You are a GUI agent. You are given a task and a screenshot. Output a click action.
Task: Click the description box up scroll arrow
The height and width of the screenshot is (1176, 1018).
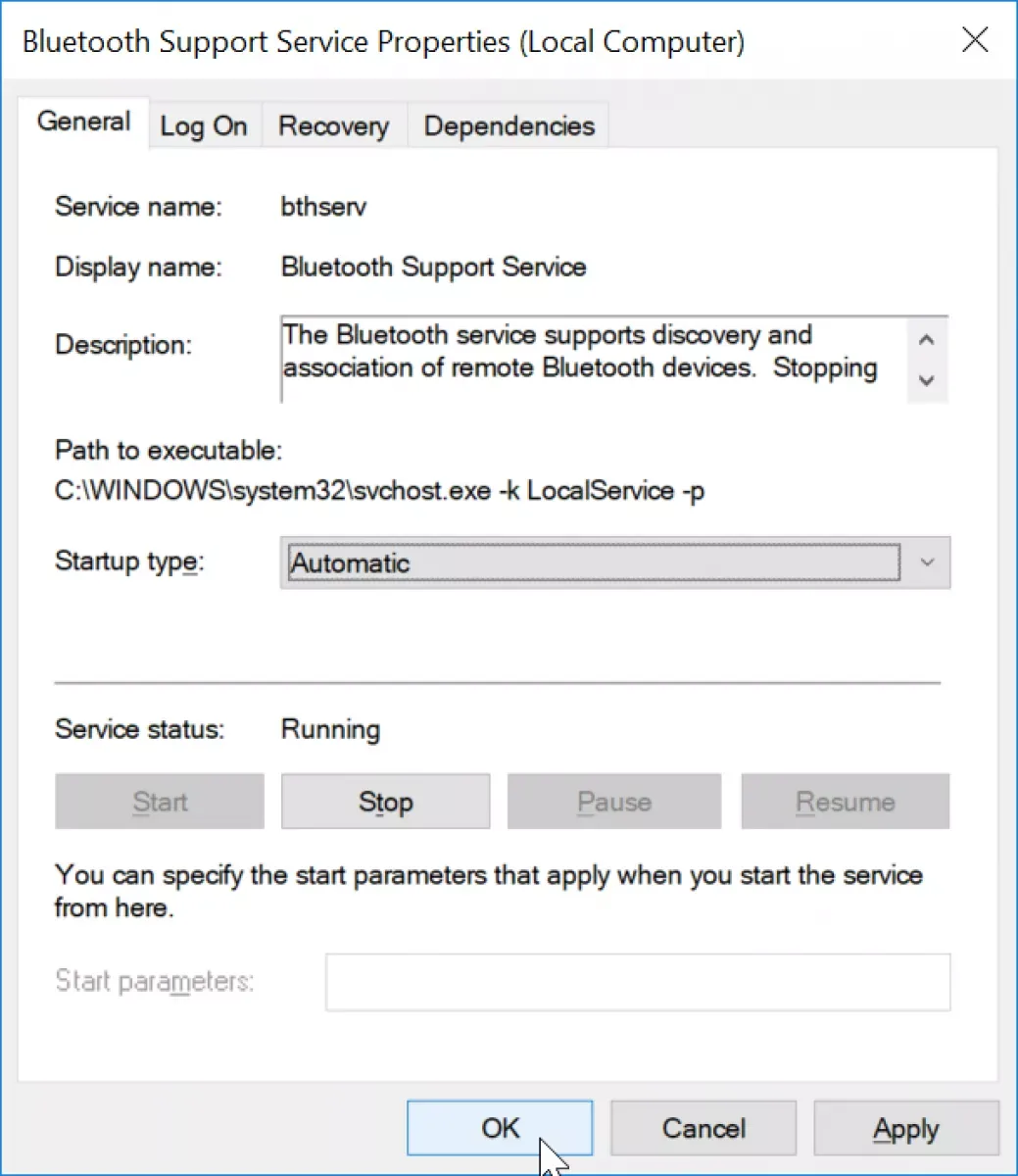927,340
